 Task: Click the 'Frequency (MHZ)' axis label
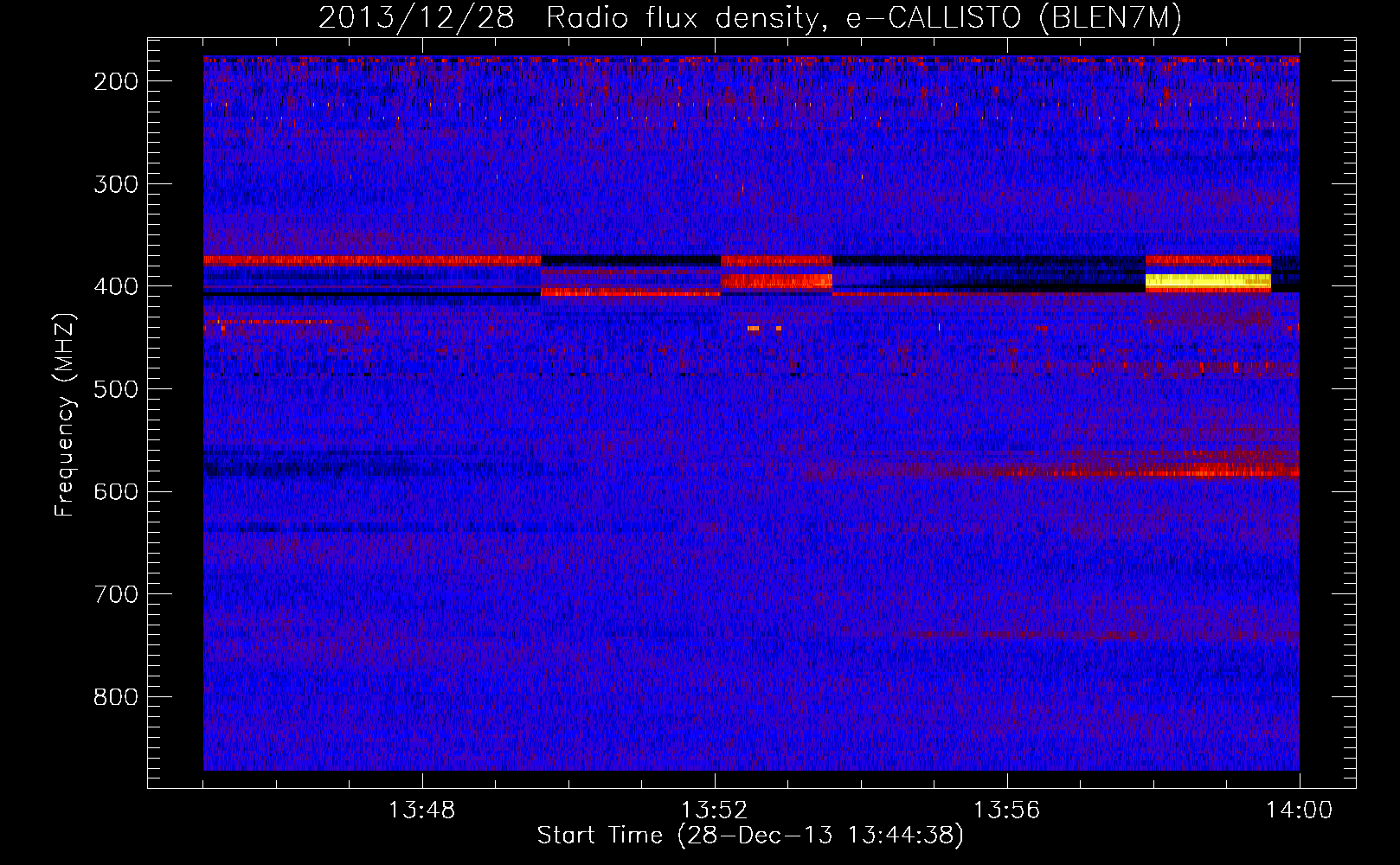coord(66,414)
